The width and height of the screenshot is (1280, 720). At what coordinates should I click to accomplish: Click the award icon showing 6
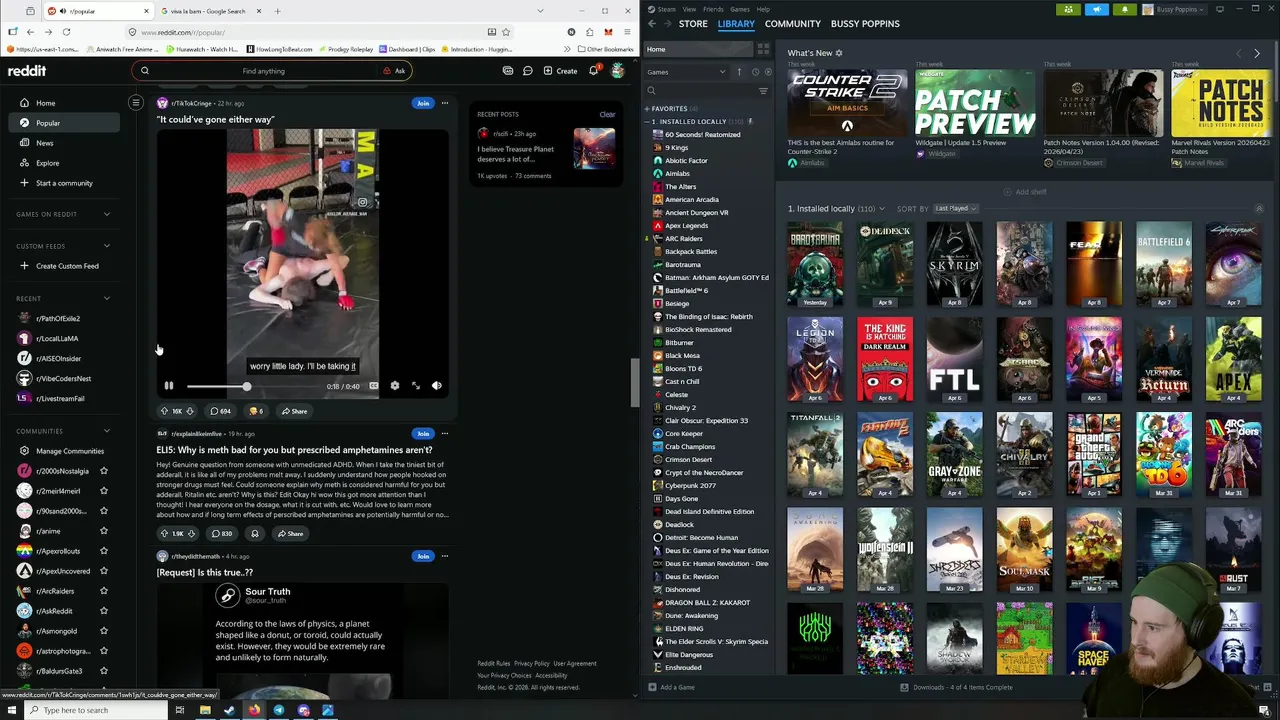[256, 411]
